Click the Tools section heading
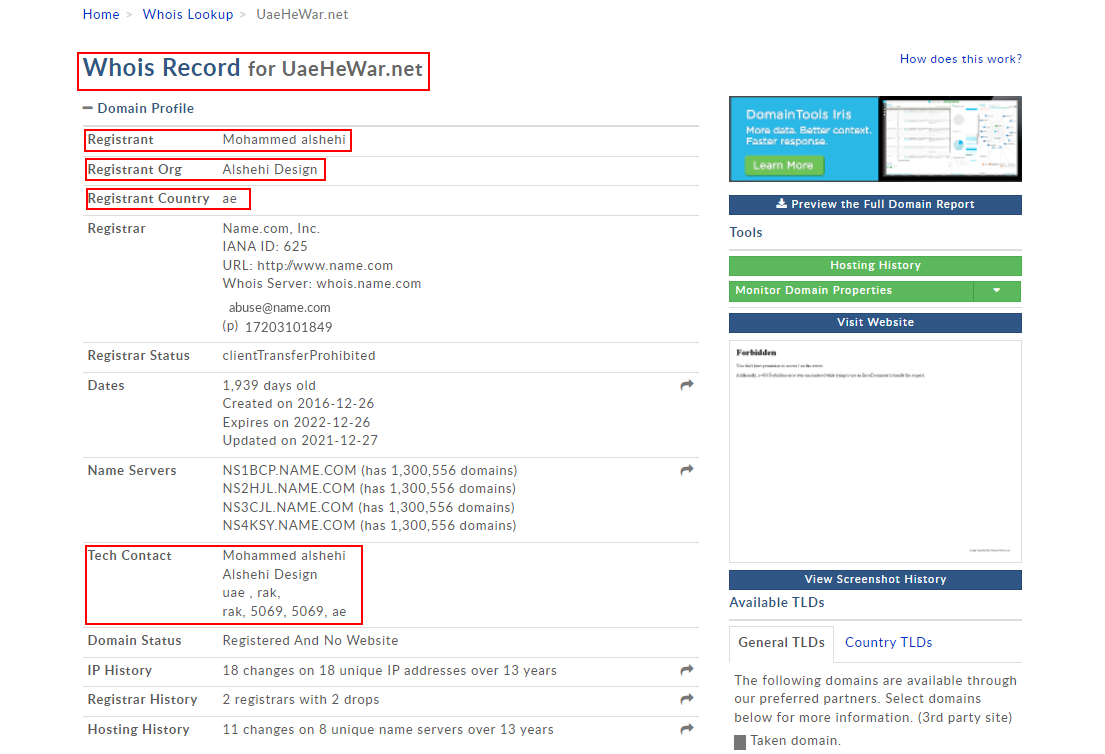The height and width of the screenshot is (754, 1105). [746, 233]
